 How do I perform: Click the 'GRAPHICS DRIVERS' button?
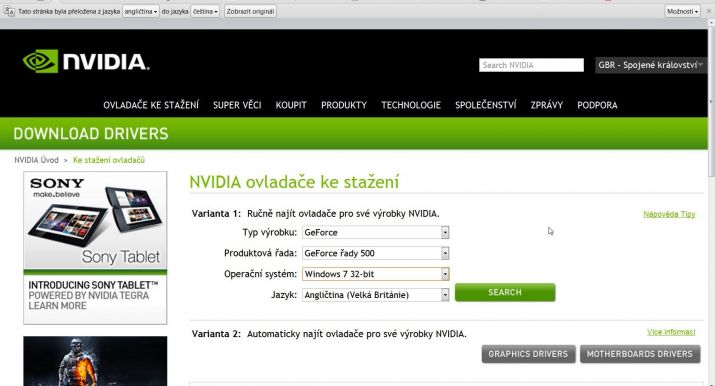tap(528, 354)
